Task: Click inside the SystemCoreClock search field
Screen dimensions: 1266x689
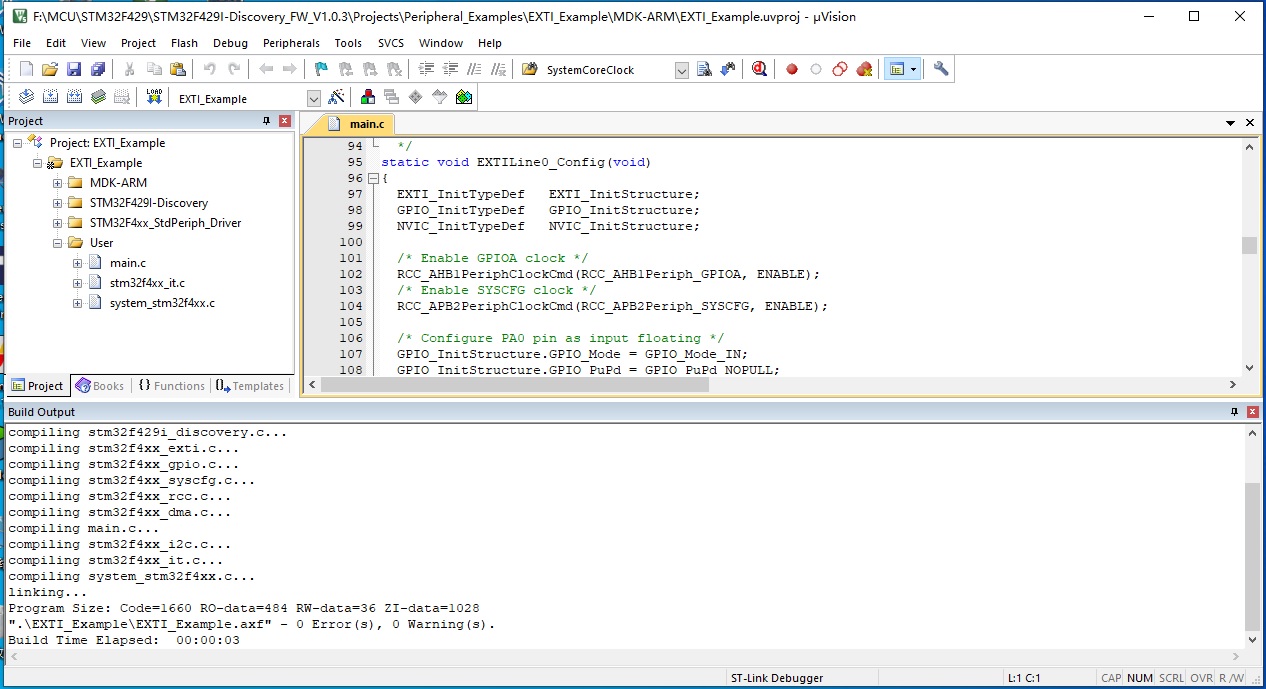Action: tap(608, 70)
